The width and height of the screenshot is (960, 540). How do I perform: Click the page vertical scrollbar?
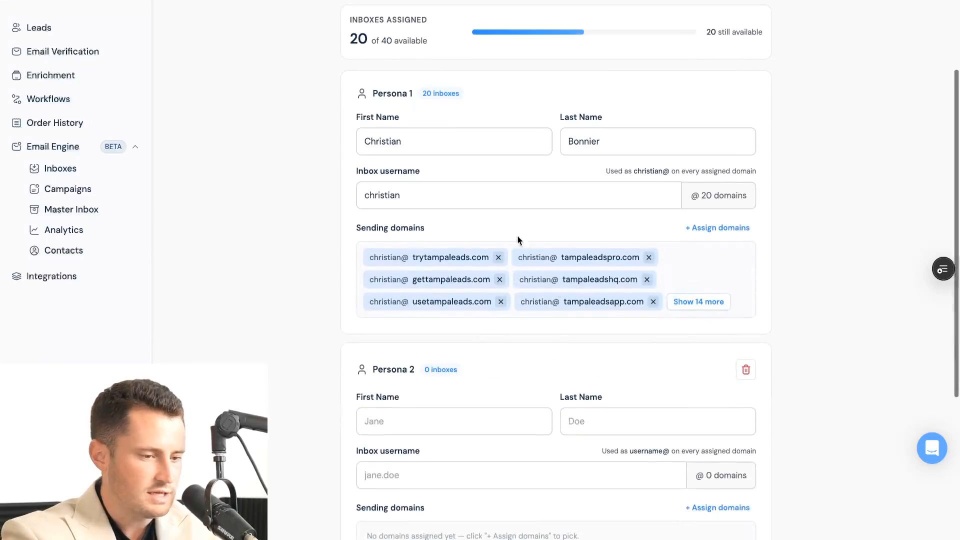[956, 233]
